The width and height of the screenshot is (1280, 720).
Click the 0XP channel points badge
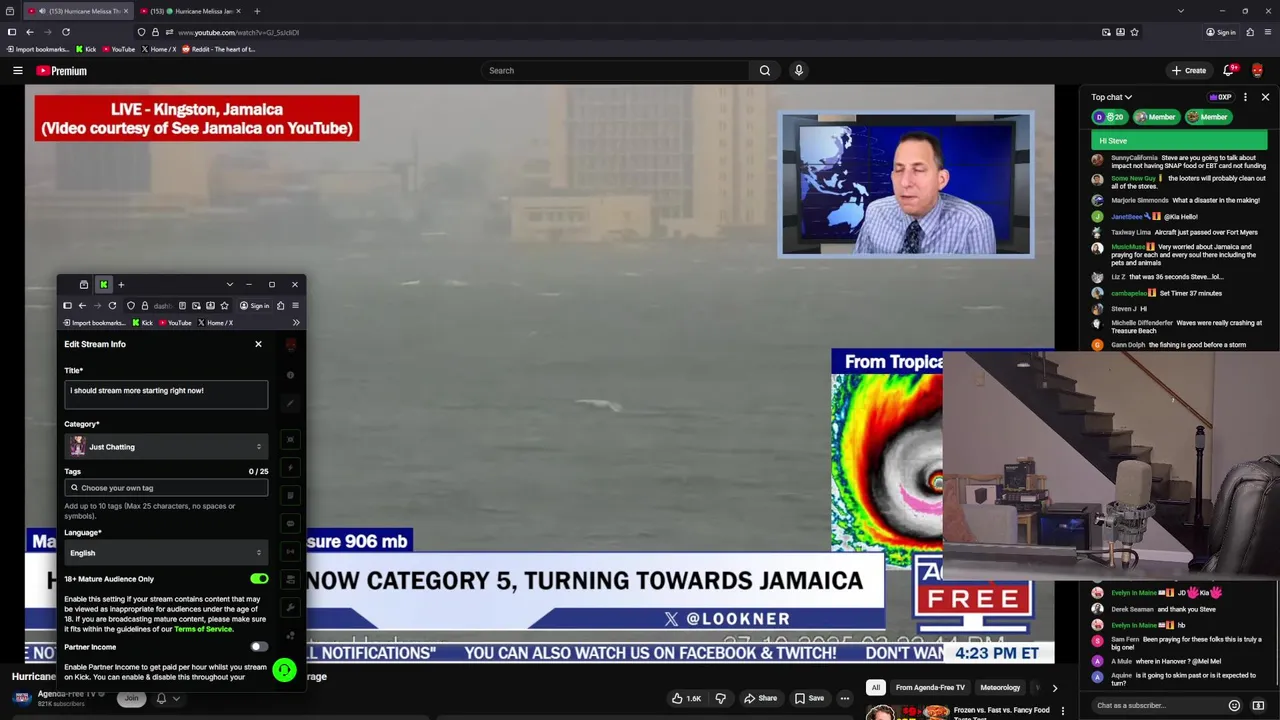pyautogui.click(x=1220, y=97)
